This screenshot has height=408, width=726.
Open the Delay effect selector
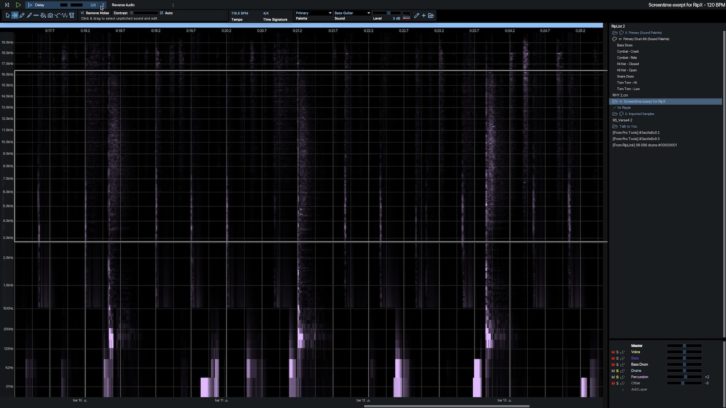pos(66,5)
